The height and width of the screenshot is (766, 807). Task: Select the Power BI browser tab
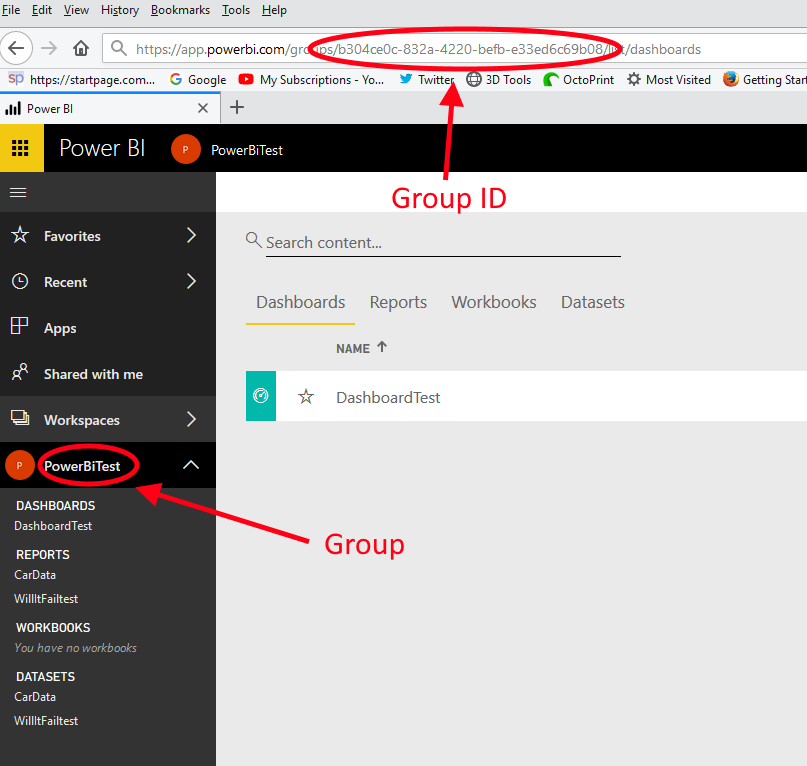click(x=110, y=108)
